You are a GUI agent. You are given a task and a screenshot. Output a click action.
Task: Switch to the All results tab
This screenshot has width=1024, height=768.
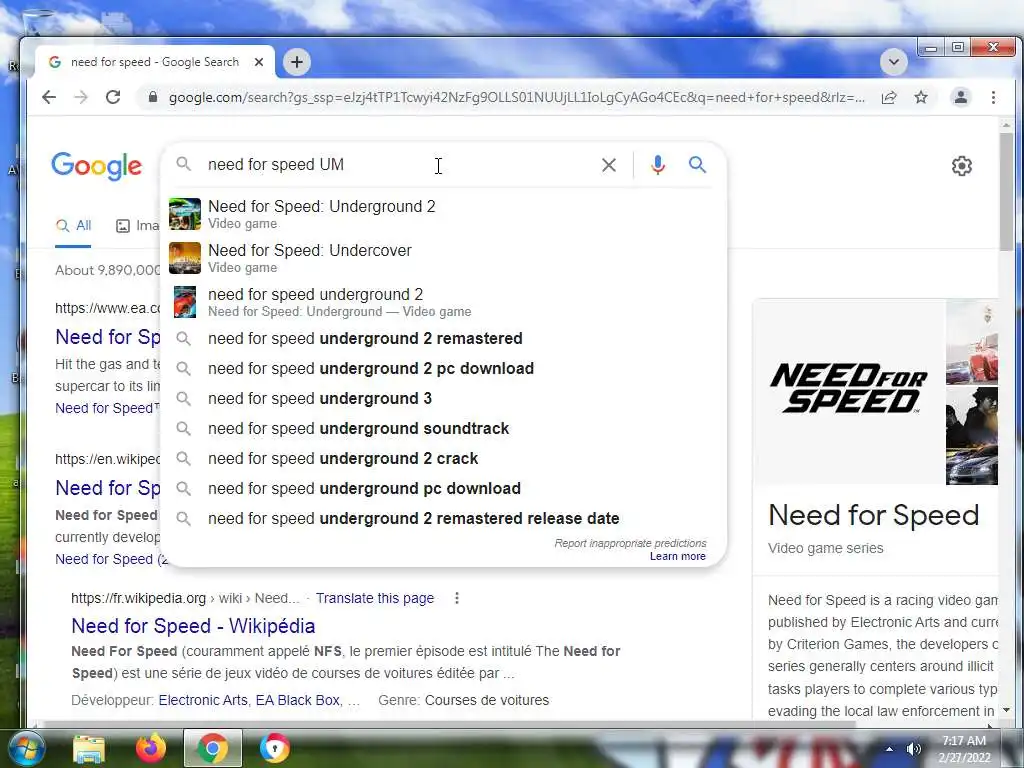click(x=74, y=226)
